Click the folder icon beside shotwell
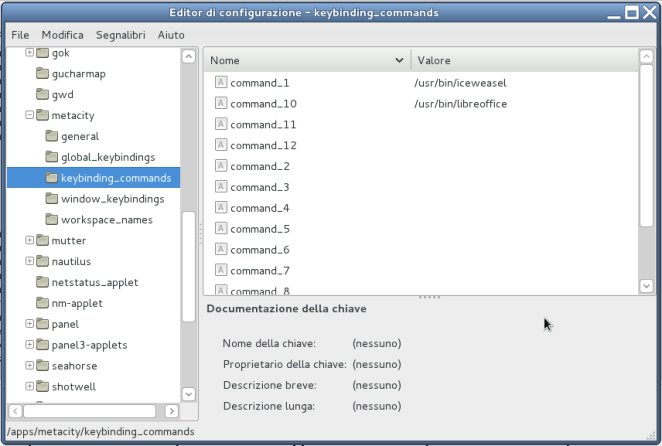662x446 pixels. coord(42,387)
